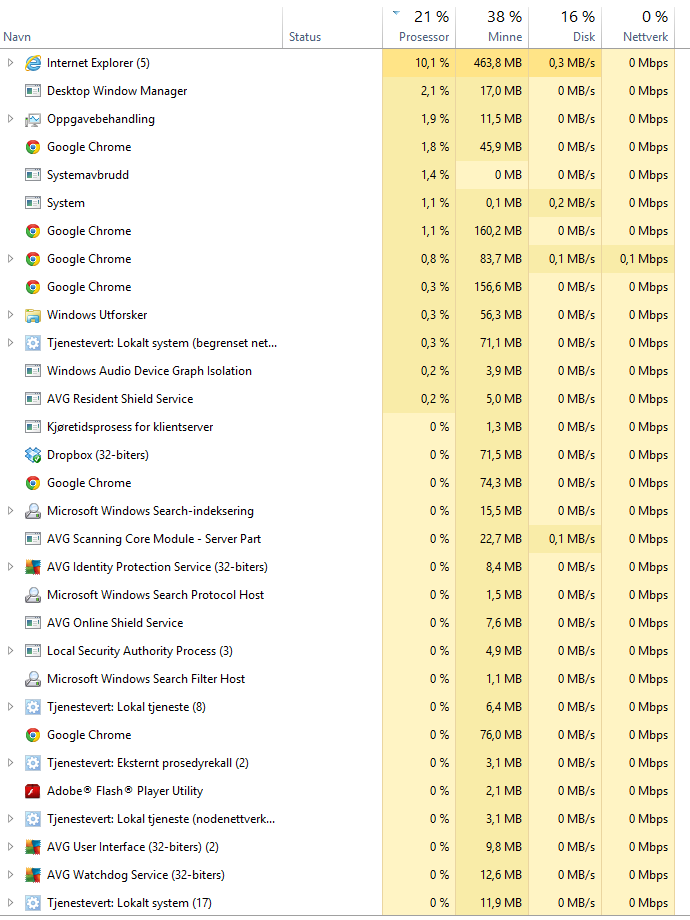Sort processes by Minne column
The image size is (690, 920).
point(492,27)
